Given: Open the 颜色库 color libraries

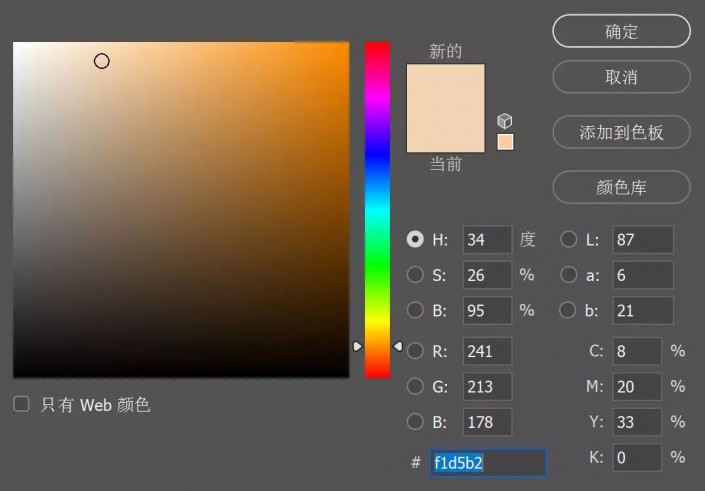Looking at the screenshot, I should pyautogui.click(x=621, y=187).
